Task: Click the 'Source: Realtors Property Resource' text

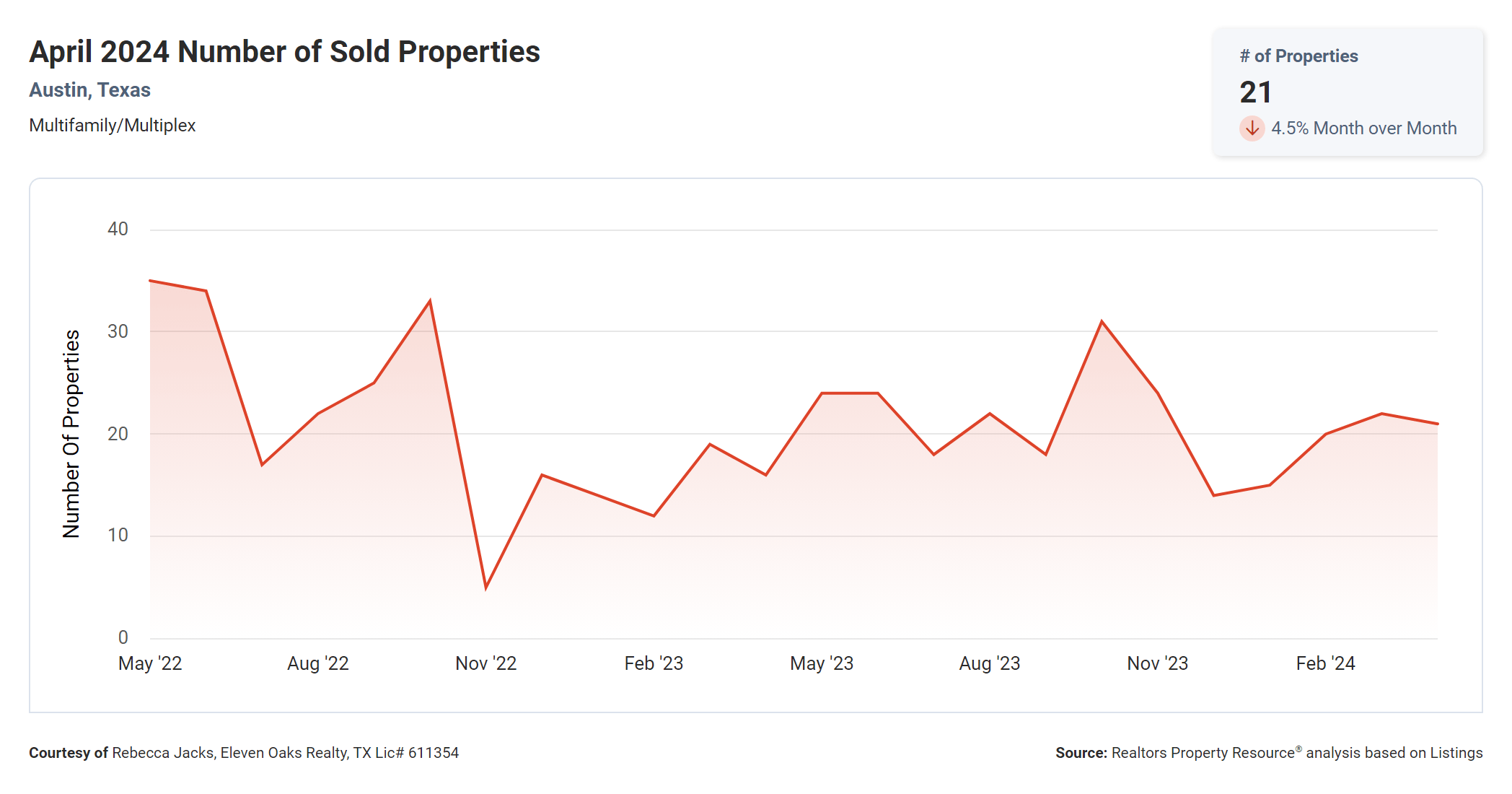Action: point(1268,753)
